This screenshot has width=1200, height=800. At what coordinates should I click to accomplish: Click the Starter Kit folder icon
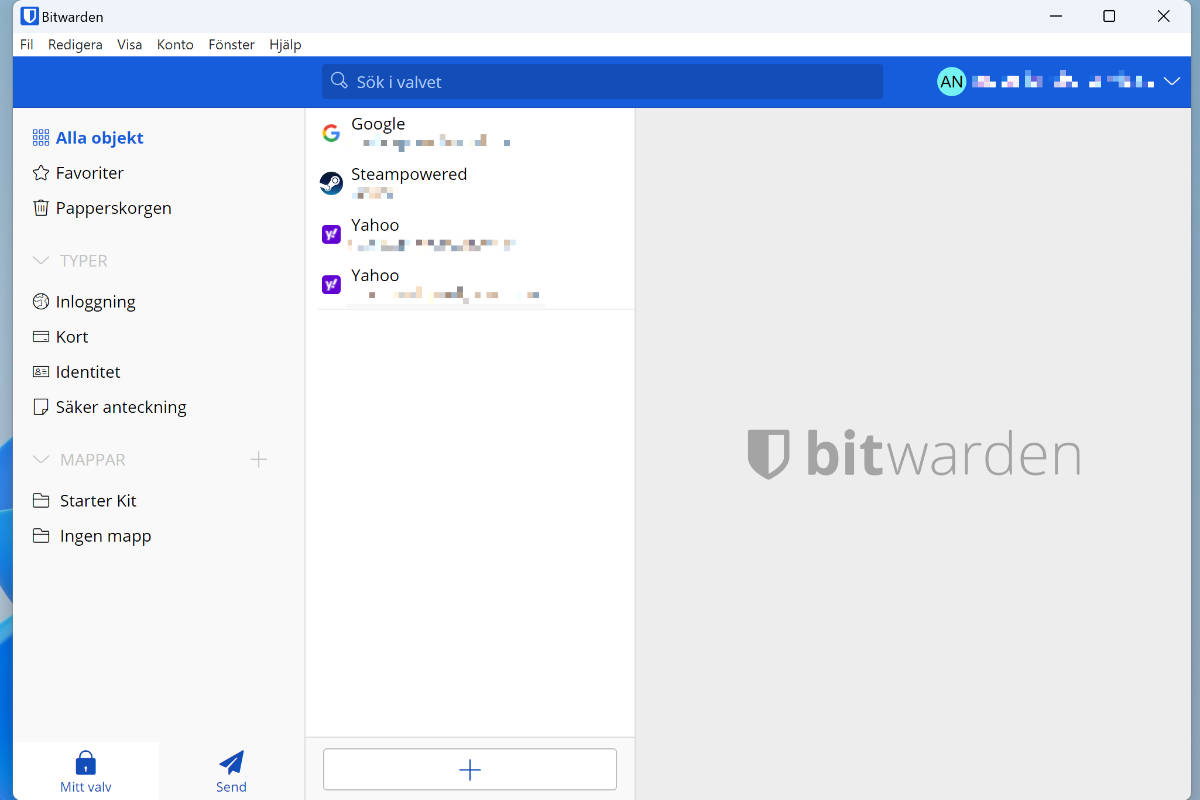click(41, 501)
